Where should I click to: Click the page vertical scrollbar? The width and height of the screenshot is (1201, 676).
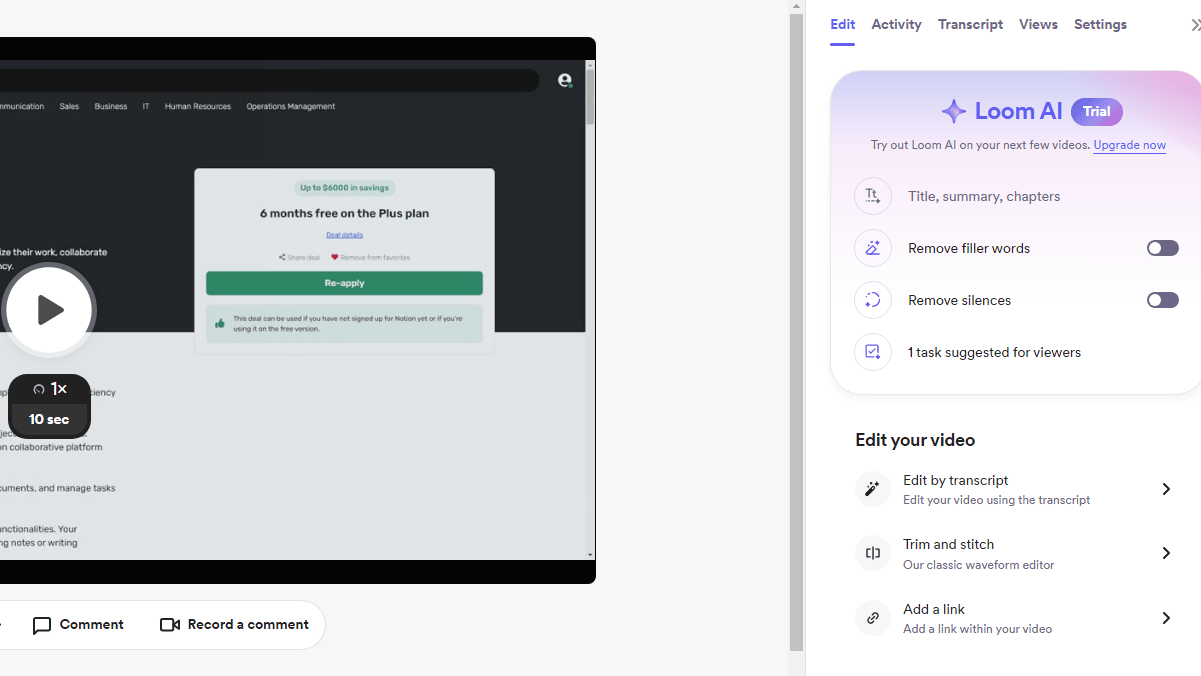tap(796, 330)
